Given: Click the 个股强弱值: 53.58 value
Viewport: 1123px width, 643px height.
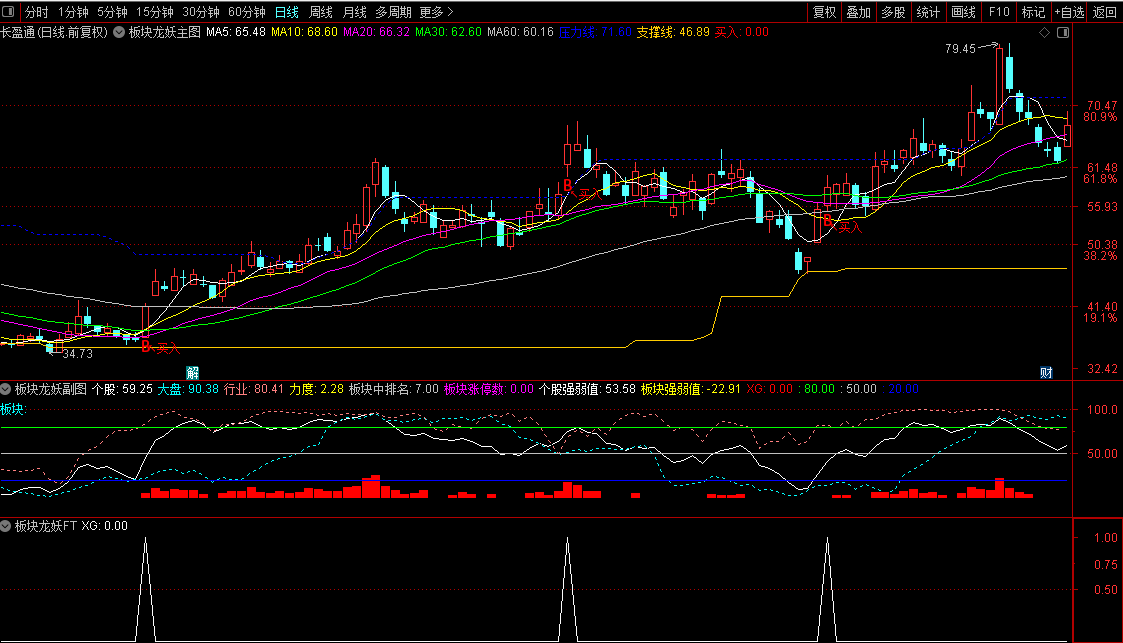Looking at the screenshot, I should coord(587,389).
